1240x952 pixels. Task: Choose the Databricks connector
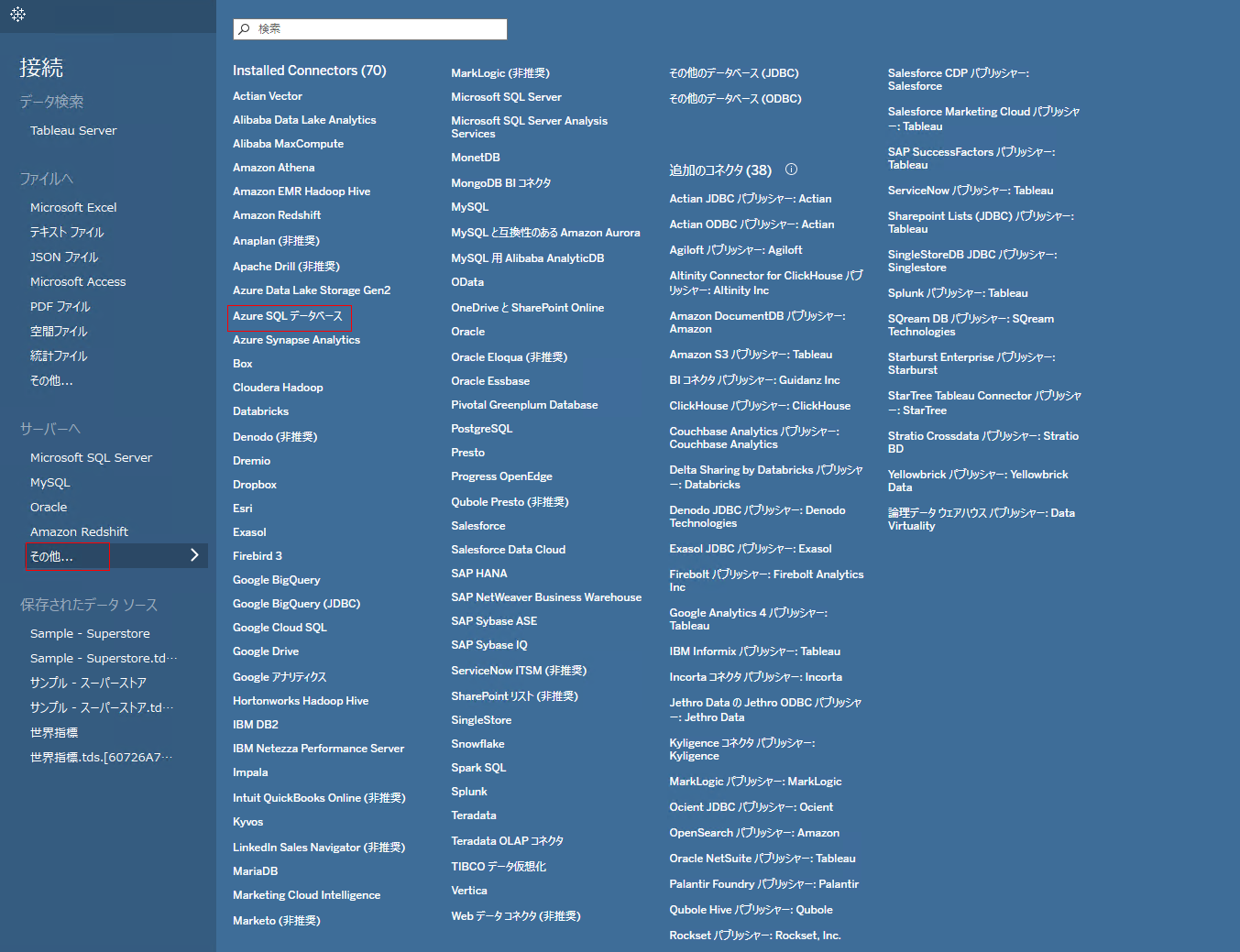pos(260,411)
